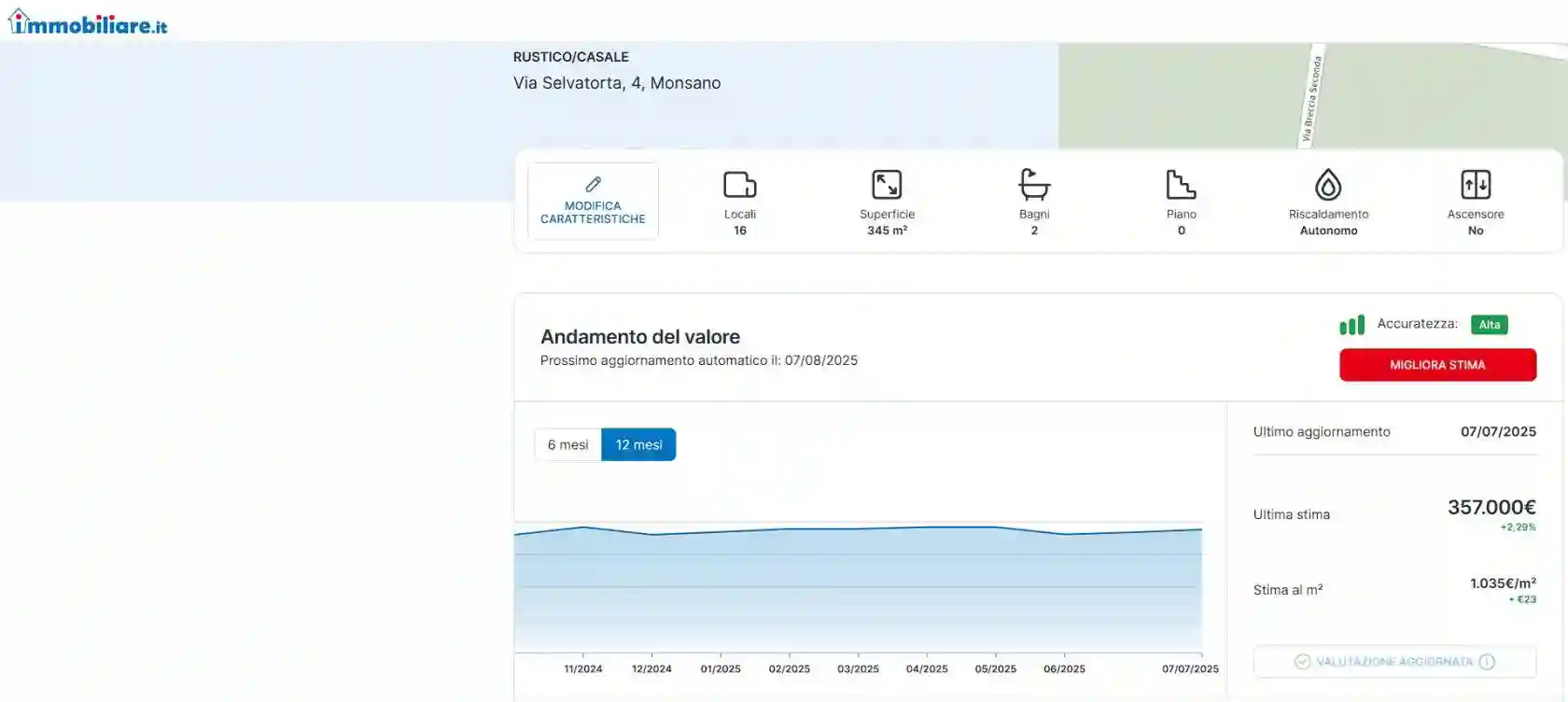
Task: Click the 07/07/2025 point on the chart axis
Action: 1190,669
